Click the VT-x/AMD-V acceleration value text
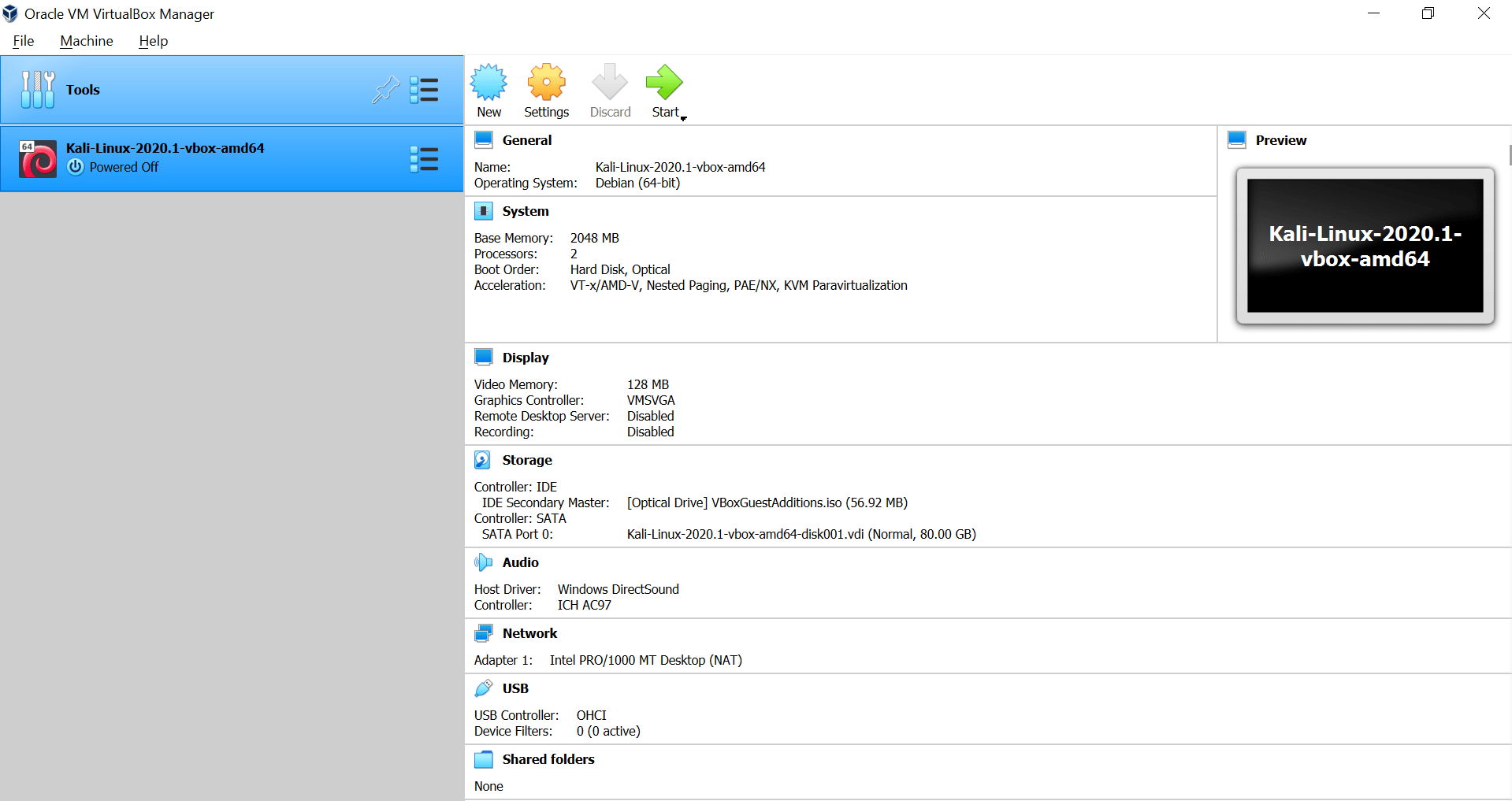 (739, 285)
